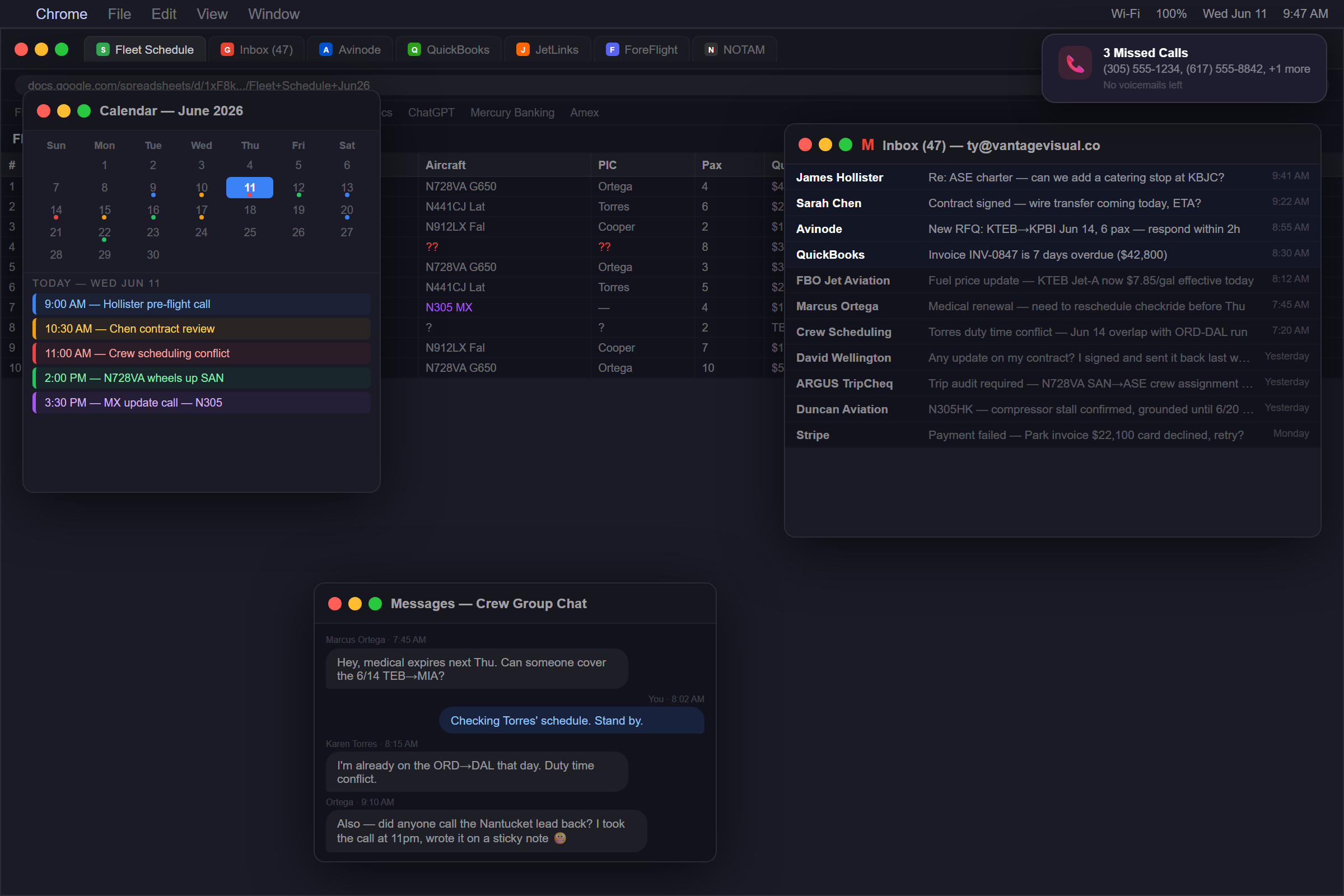Switch to the Avinode browser tab
Screen dimensions: 1344x896
(349, 50)
